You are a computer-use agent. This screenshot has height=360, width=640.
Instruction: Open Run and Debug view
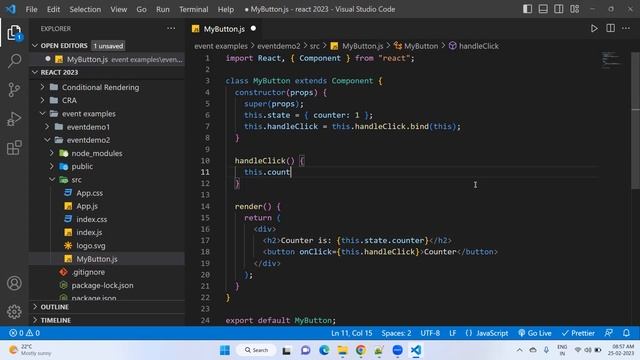tap(14, 119)
